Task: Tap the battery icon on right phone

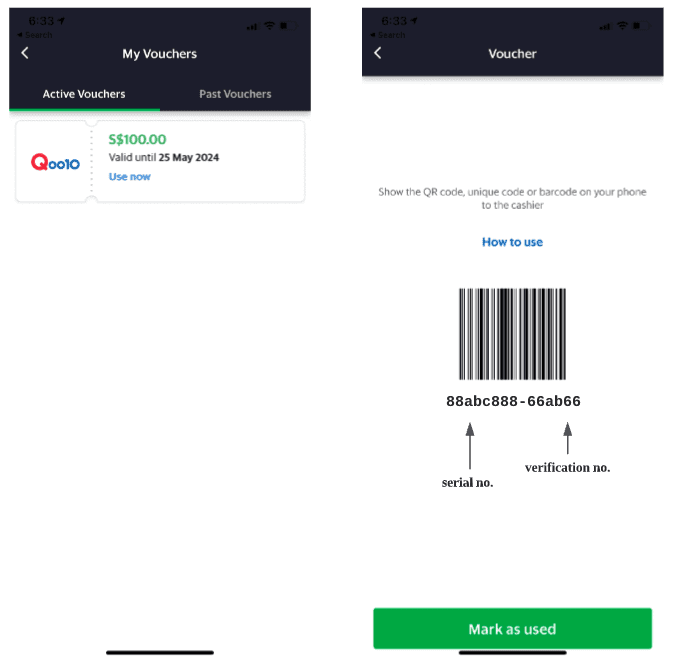Action: (x=641, y=26)
